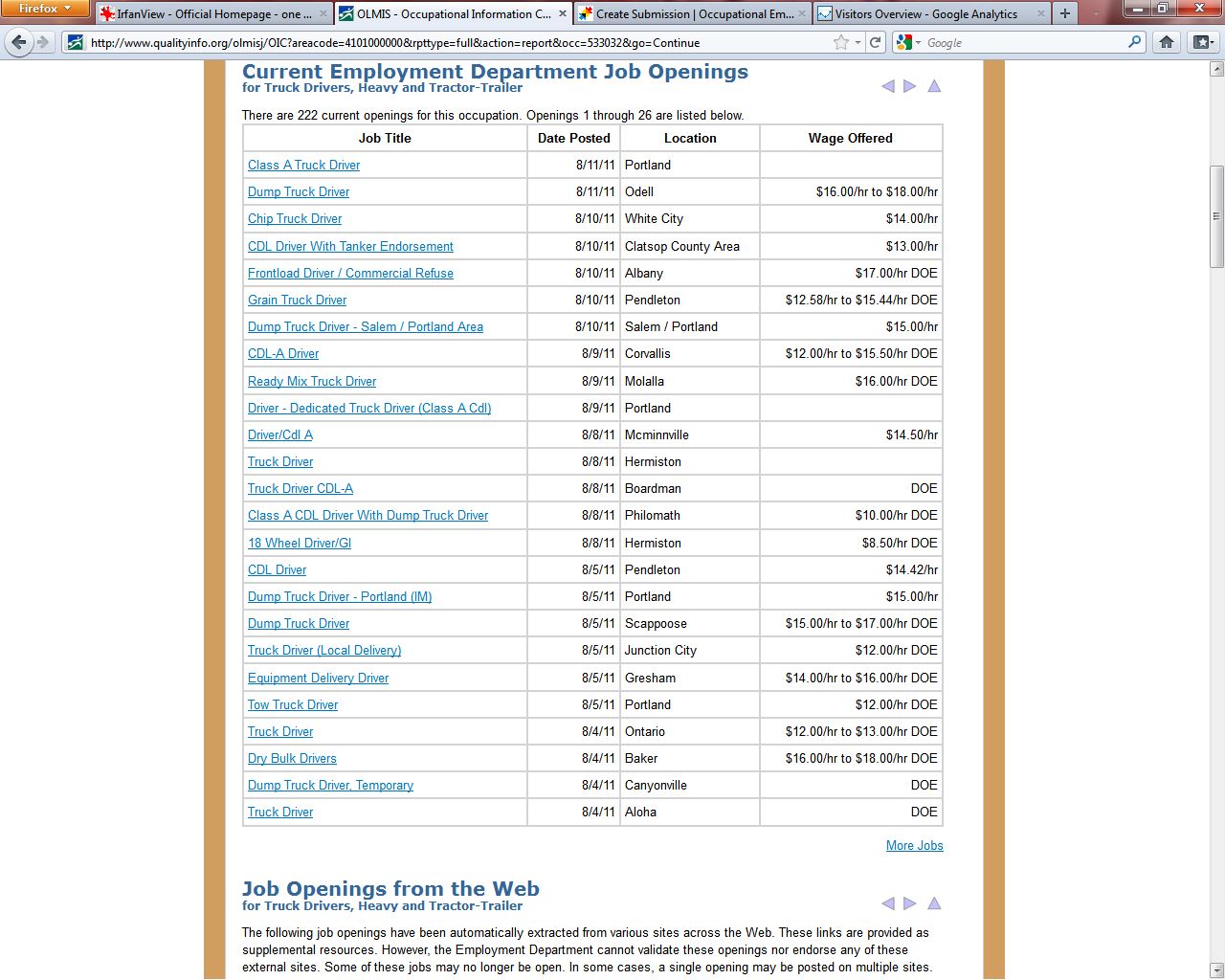The width and height of the screenshot is (1225, 980).
Task: Open the 18 Wheel Driver/Gl link
Action: pyautogui.click(x=300, y=543)
